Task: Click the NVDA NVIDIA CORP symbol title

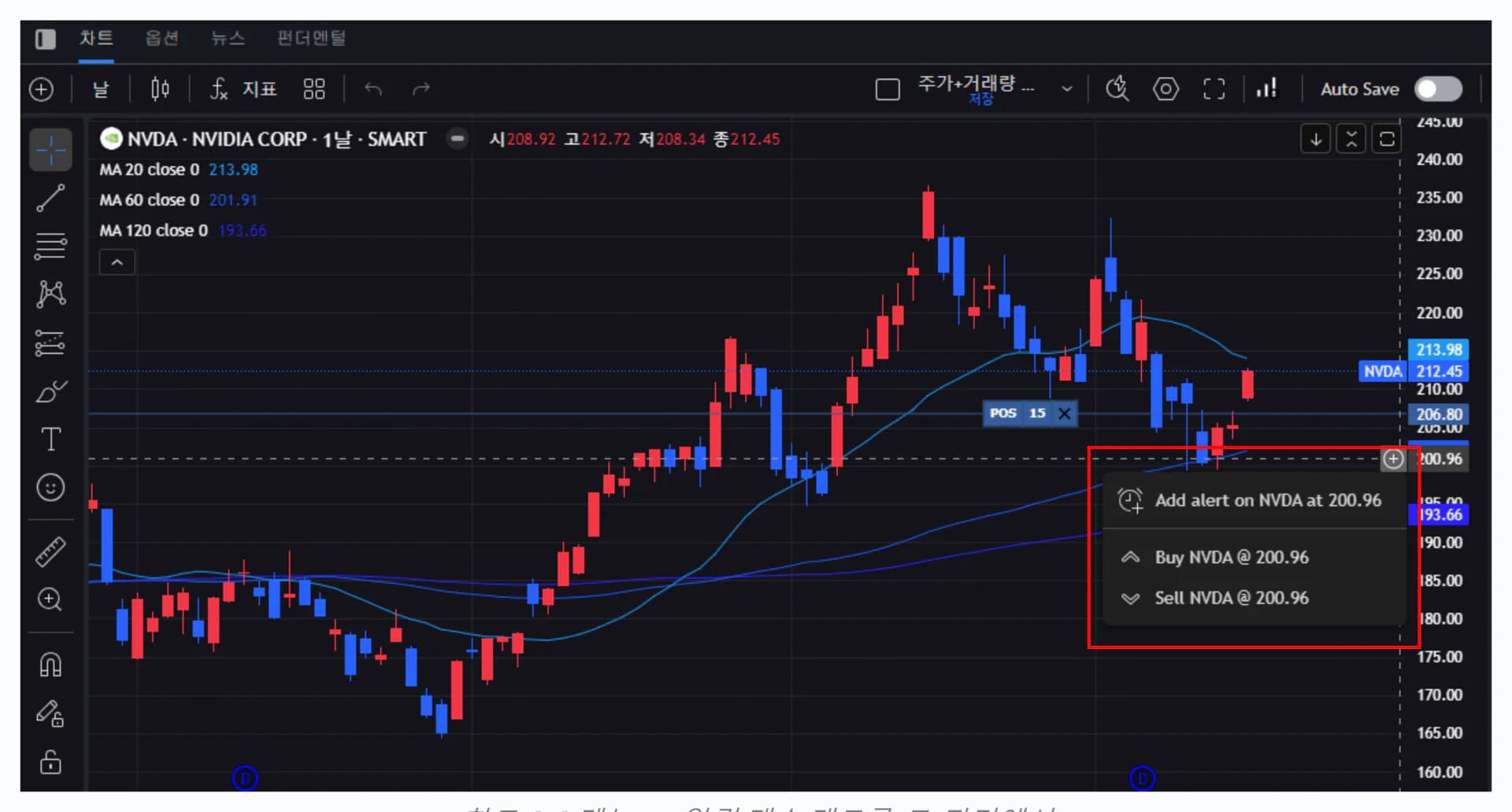Action: [x=276, y=139]
